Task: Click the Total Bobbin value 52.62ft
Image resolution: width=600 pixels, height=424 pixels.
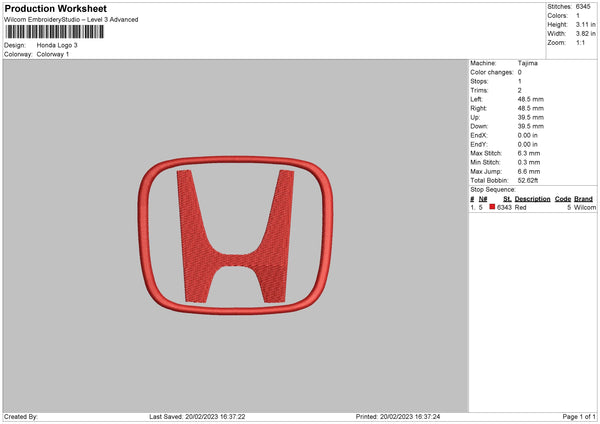Action: [x=528, y=181]
